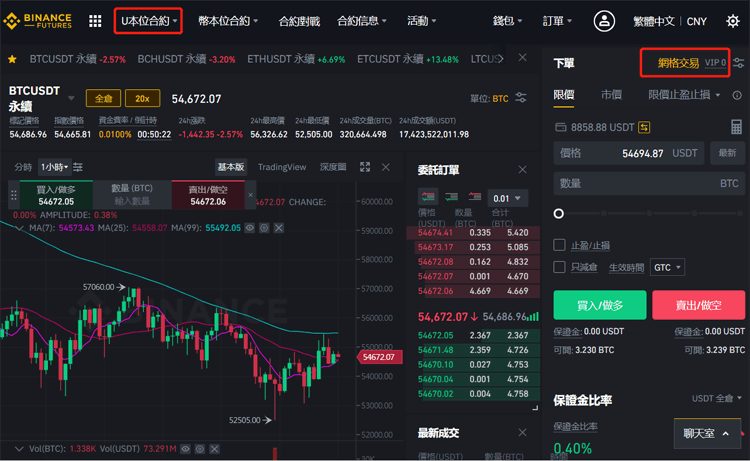Open the settings gear icon
The width and height of the screenshot is (750, 461).
(x=732, y=21)
